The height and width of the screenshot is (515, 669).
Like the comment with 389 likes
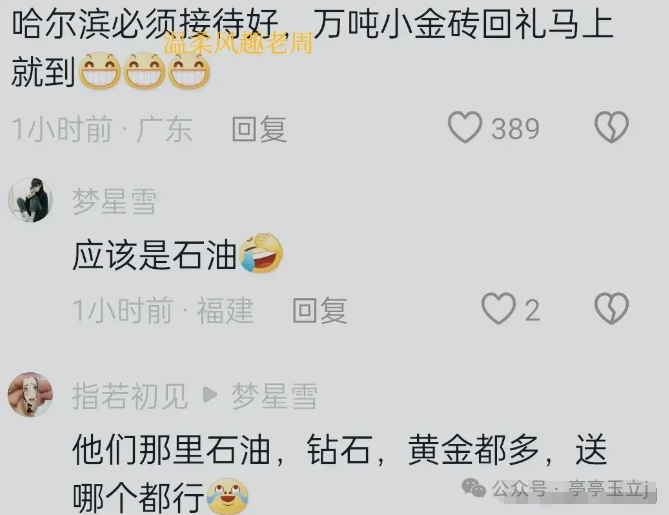coord(465,127)
